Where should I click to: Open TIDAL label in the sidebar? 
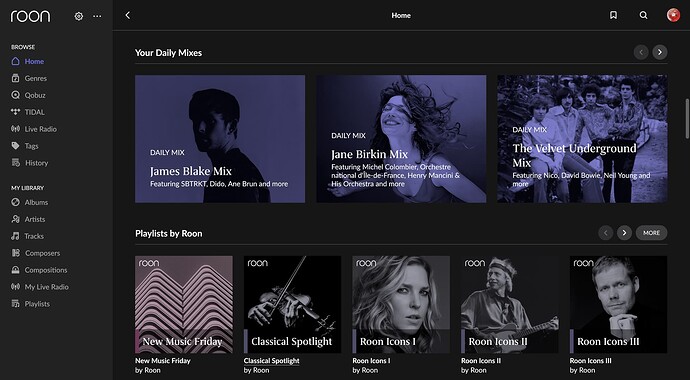(x=35, y=112)
